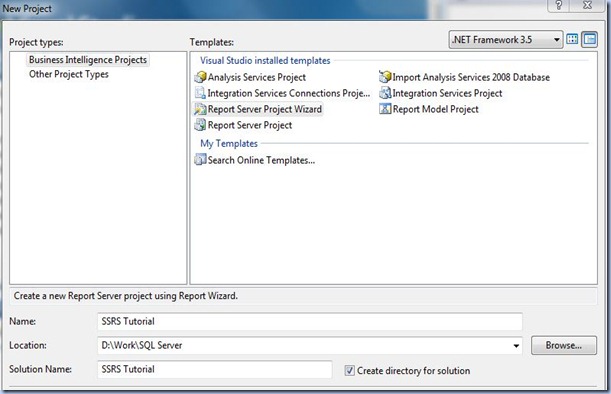
Task: Toggle Create directory for solution checkbox
Action: [350, 370]
